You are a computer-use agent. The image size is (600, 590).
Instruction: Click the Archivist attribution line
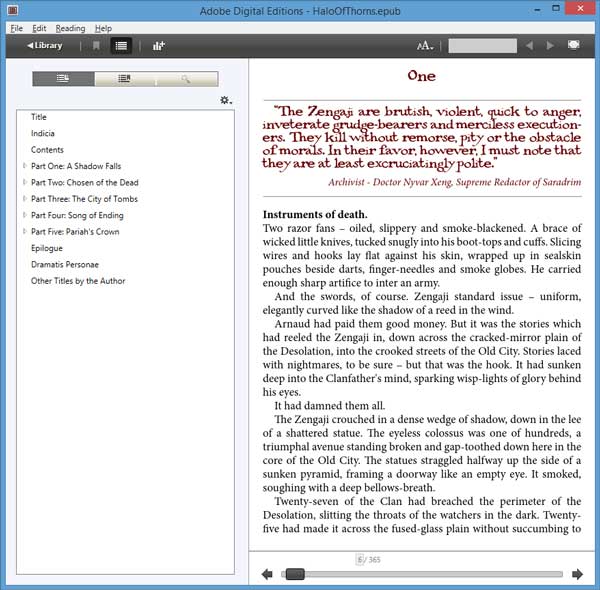(455, 182)
